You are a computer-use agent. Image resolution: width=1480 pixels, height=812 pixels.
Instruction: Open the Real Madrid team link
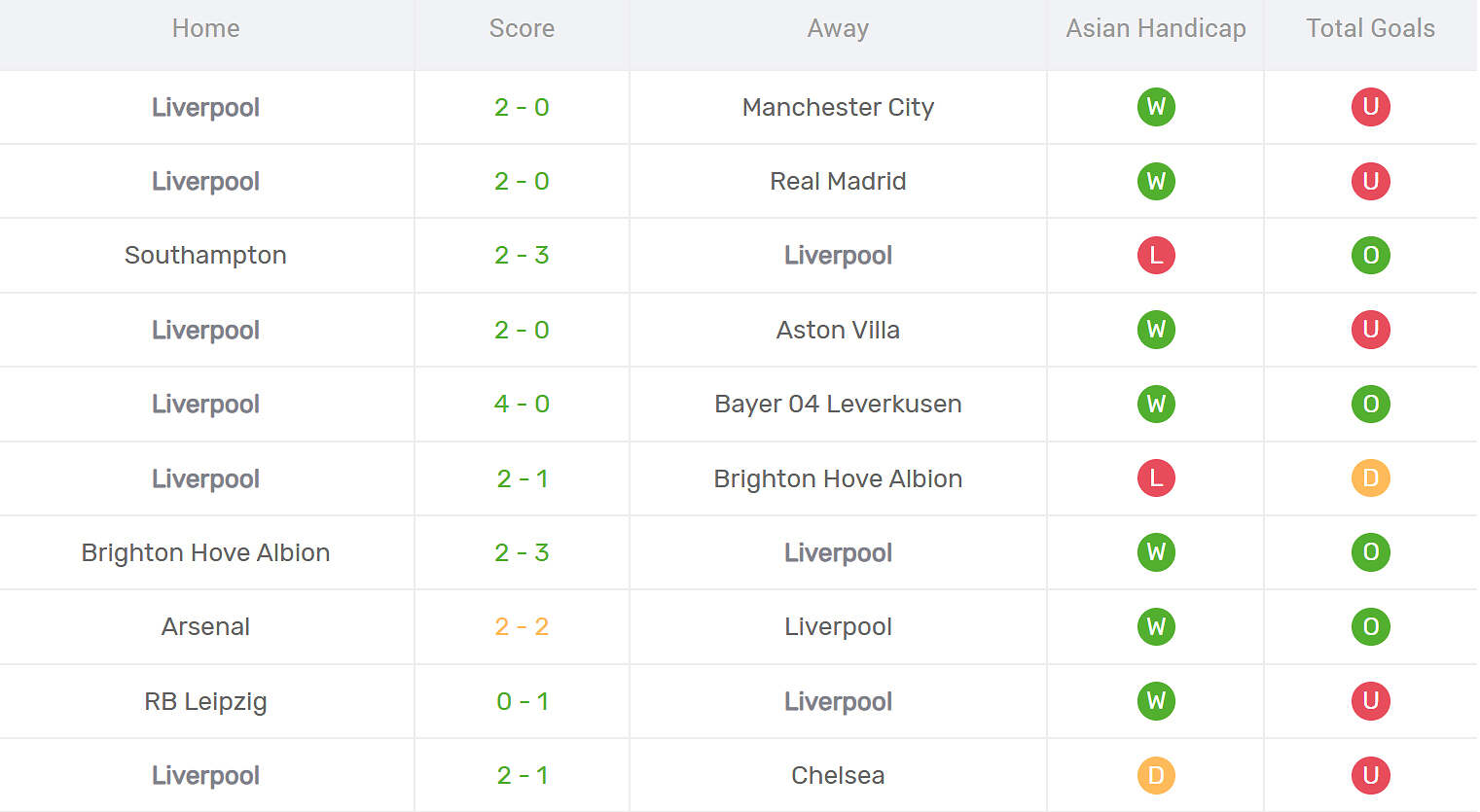[838, 181]
